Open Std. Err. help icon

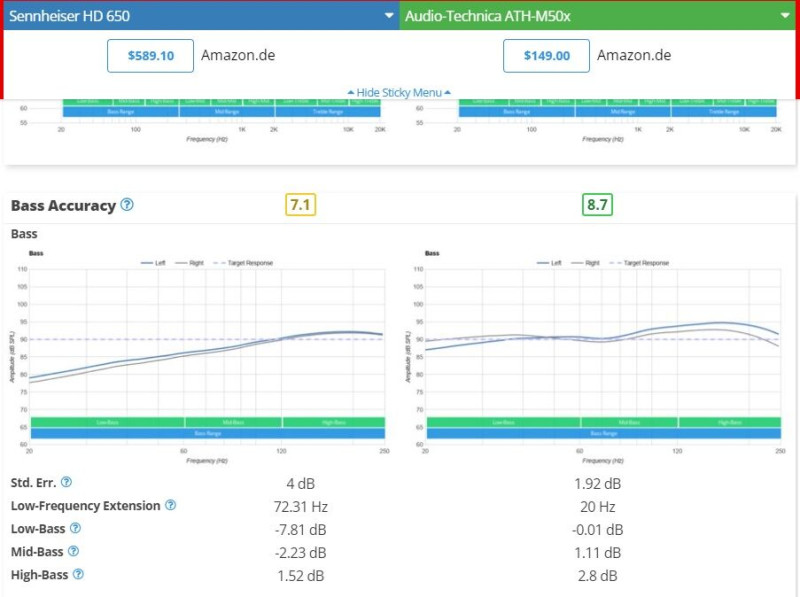[x=66, y=482]
